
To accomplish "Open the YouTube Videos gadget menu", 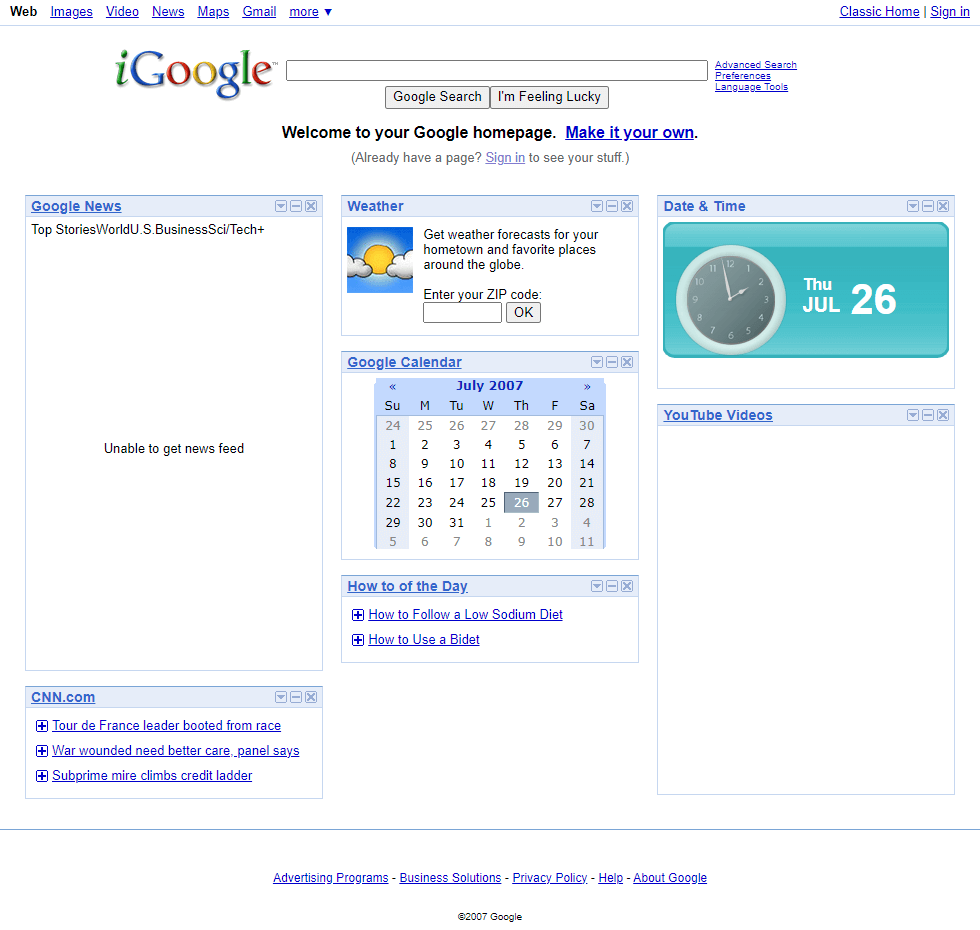I will (913, 415).
